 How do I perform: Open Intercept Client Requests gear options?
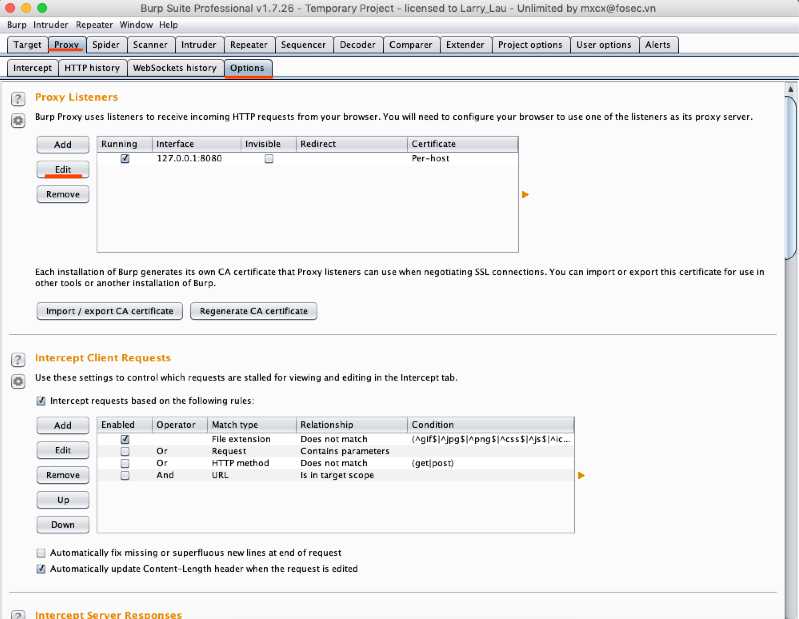[18, 381]
